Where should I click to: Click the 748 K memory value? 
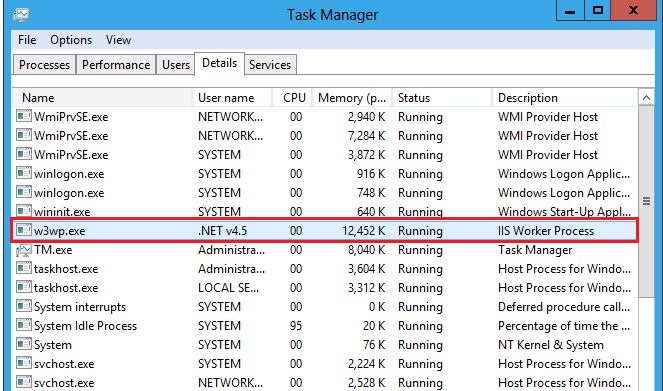[x=371, y=193]
